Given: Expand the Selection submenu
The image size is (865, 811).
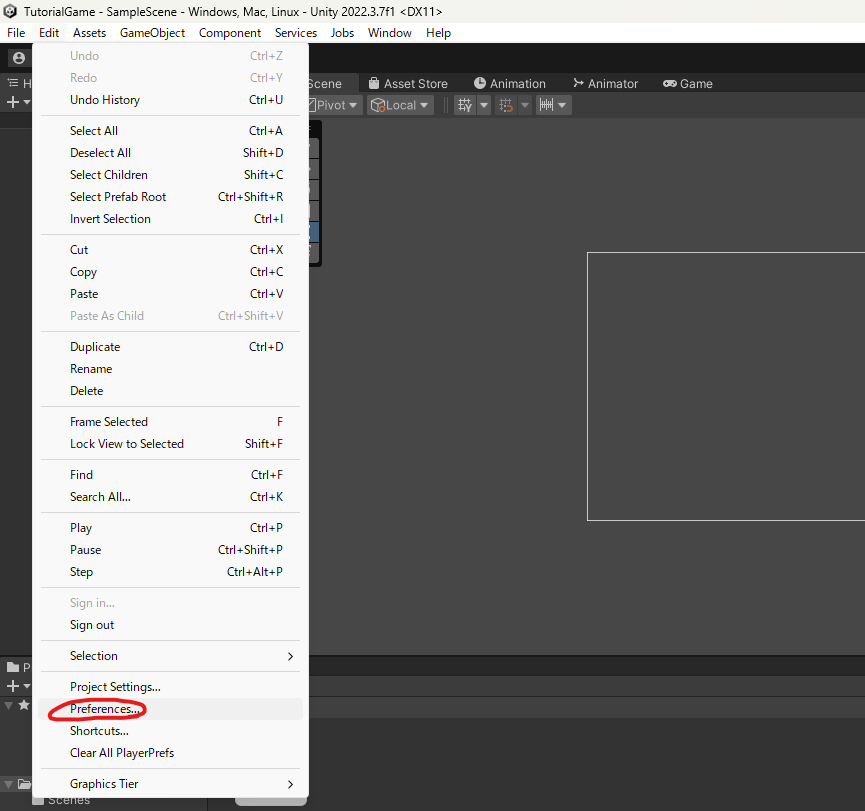Looking at the screenshot, I should click(x=170, y=656).
